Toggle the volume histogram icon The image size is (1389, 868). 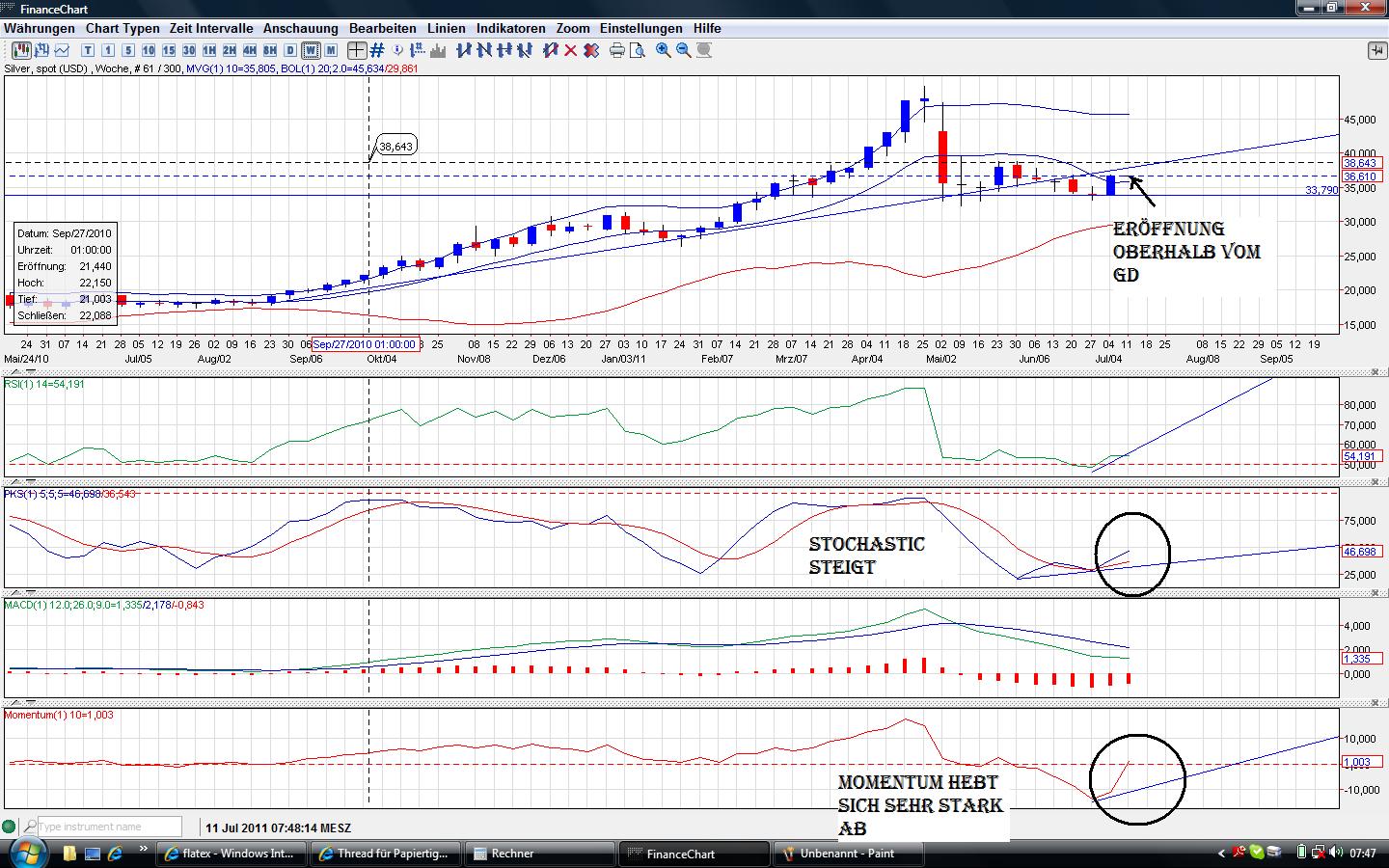pos(439,50)
